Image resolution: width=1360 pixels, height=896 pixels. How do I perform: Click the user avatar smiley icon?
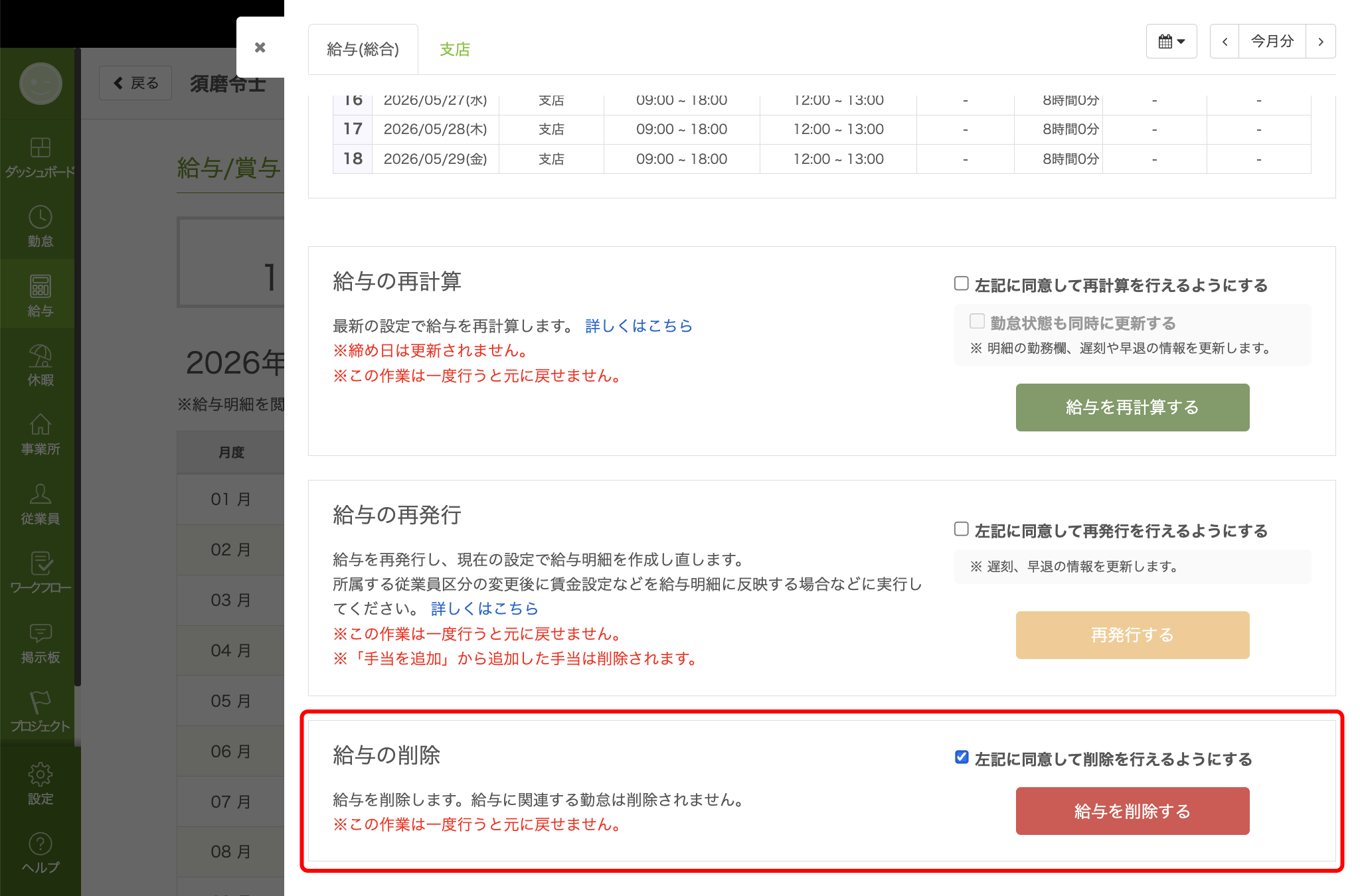coord(41,84)
